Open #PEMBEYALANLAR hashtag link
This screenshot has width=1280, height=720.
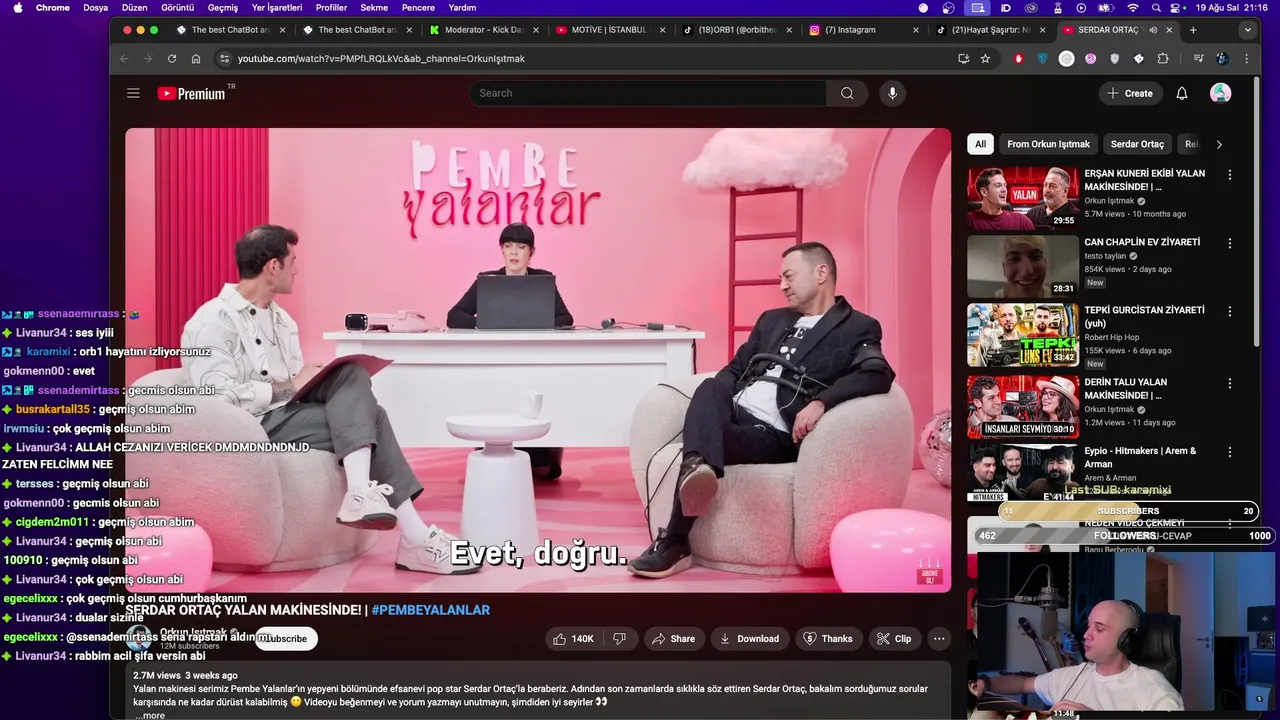click(x=430, y=610)
